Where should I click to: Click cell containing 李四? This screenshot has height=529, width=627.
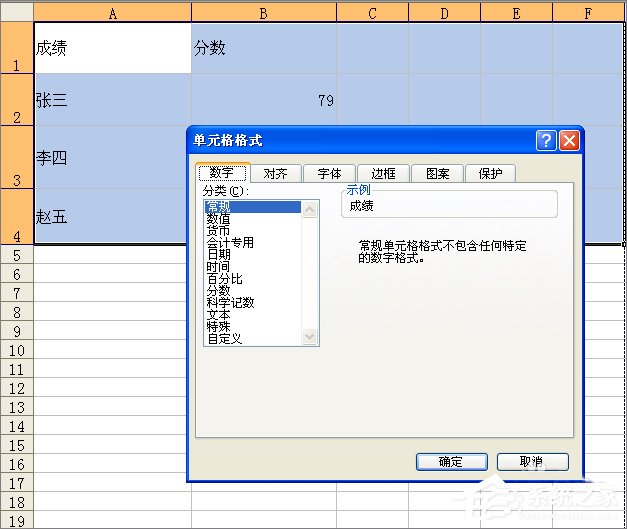[110, 157]
